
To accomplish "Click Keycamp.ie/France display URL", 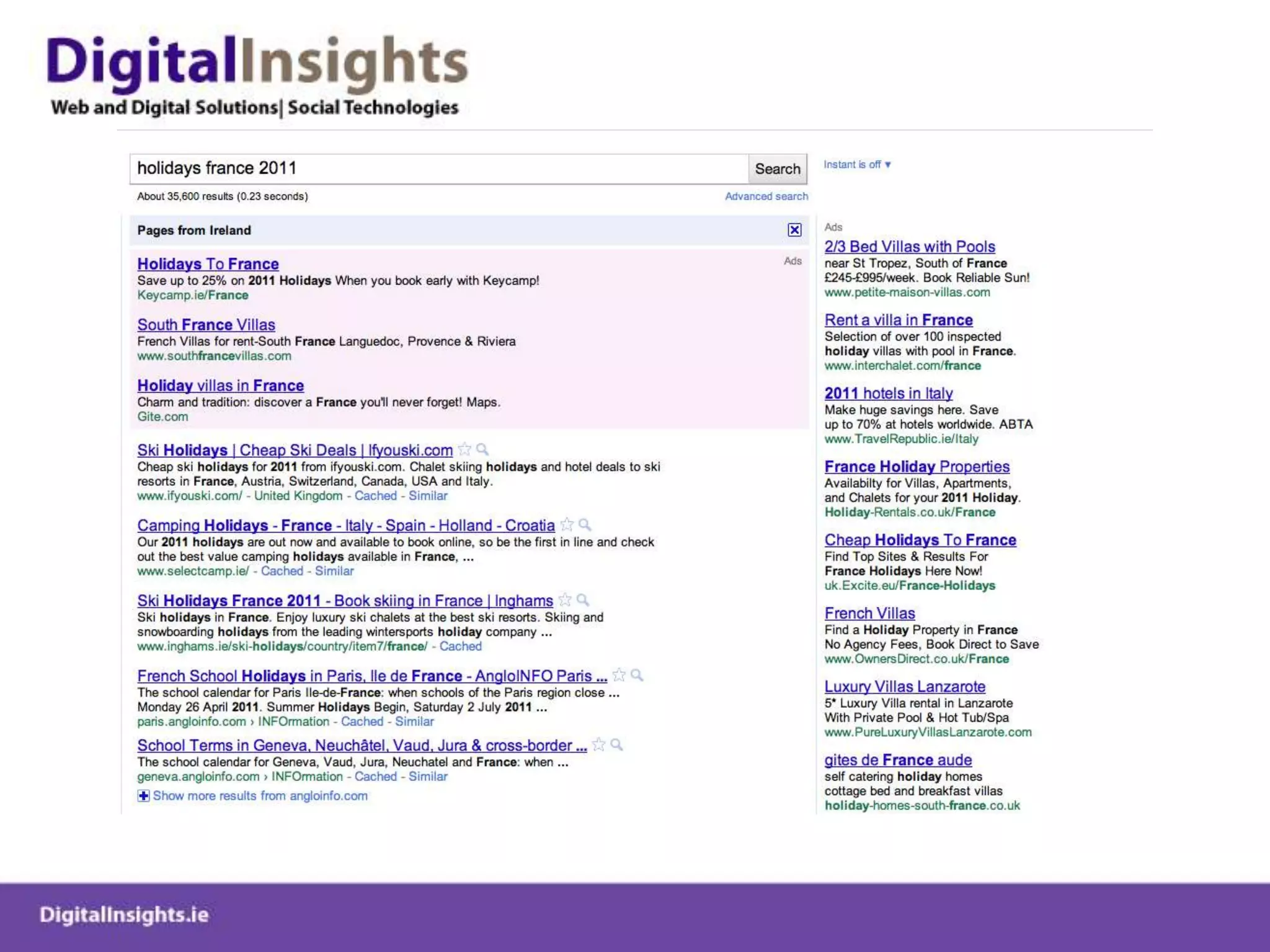I will tap(193, 295).
